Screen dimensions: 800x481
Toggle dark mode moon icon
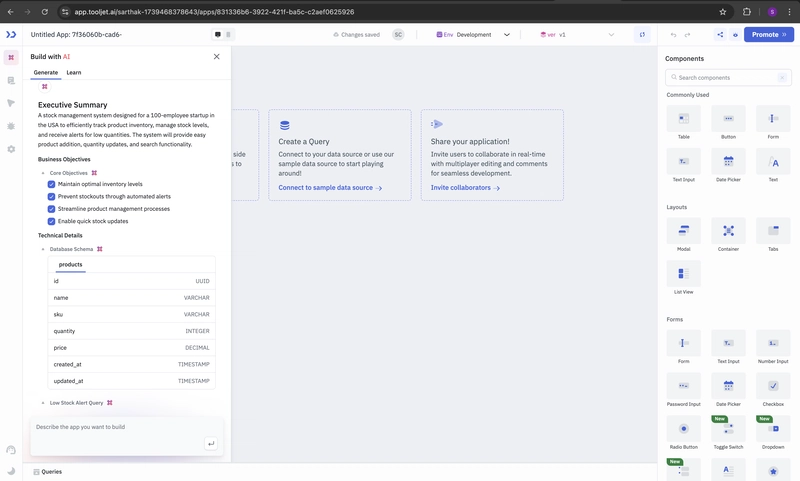pyautogui.click(x=11, y=471)
